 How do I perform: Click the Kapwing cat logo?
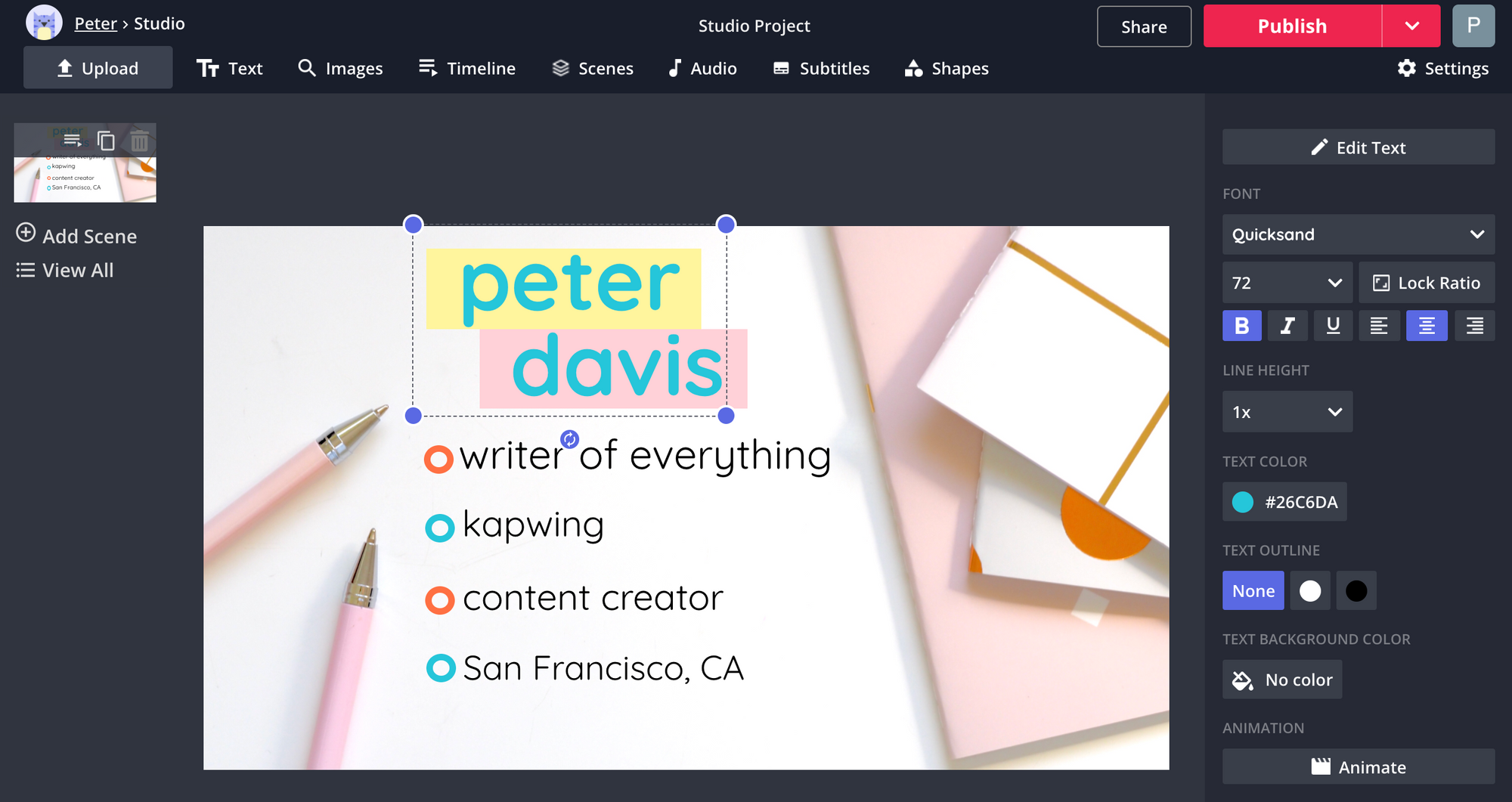click(x=44, y=23)
